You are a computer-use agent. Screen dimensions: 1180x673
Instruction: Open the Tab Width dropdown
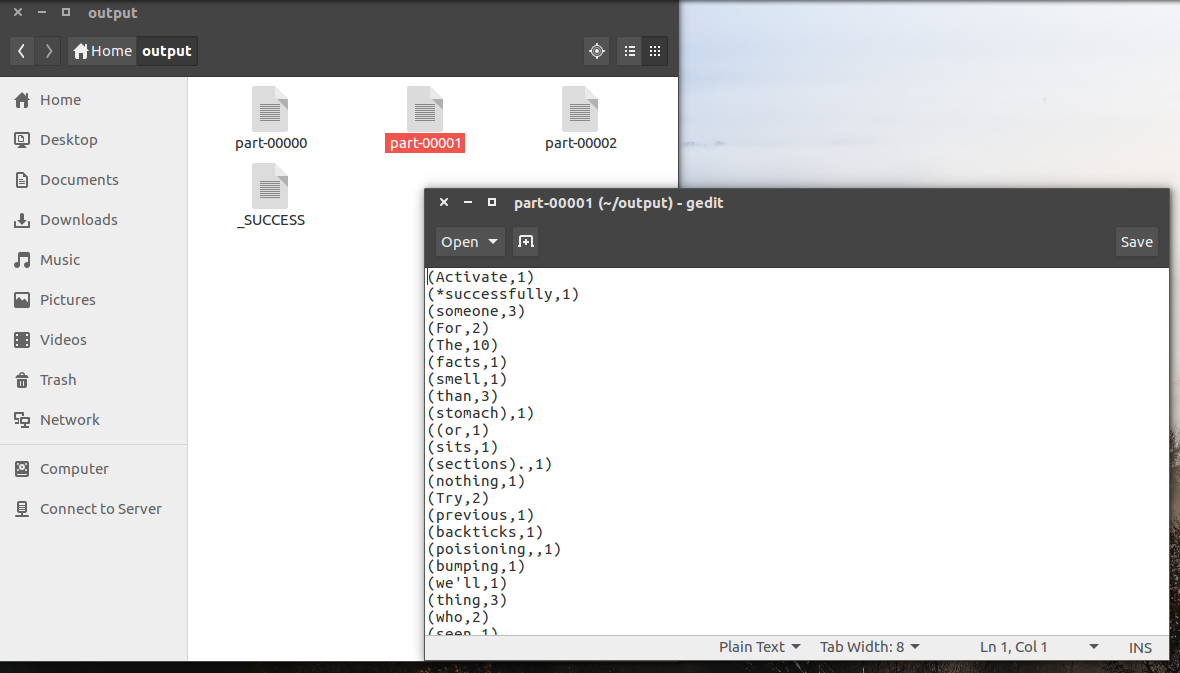coord(868,646)
